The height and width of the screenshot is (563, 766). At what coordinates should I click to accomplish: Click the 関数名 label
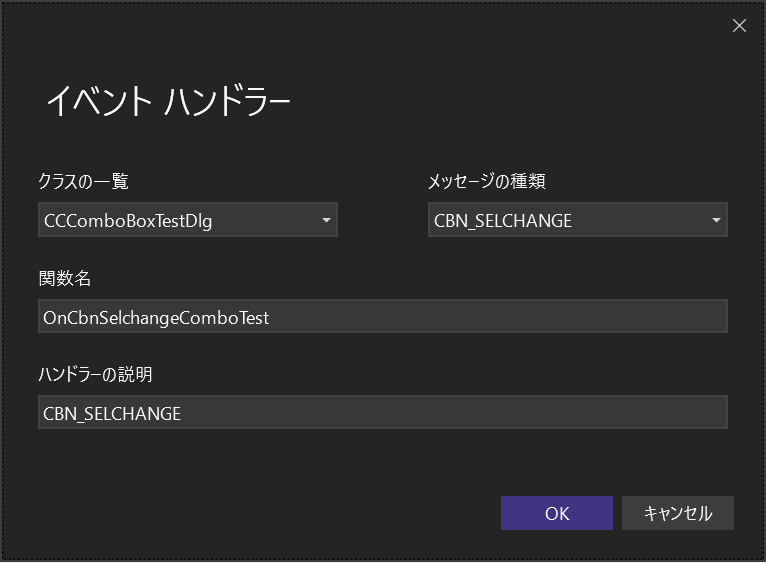[65, 277]
